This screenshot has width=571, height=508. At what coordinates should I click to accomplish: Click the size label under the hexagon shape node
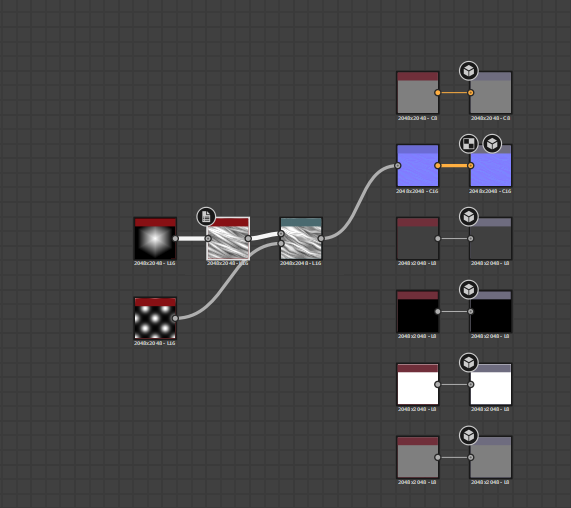(155, 263)
